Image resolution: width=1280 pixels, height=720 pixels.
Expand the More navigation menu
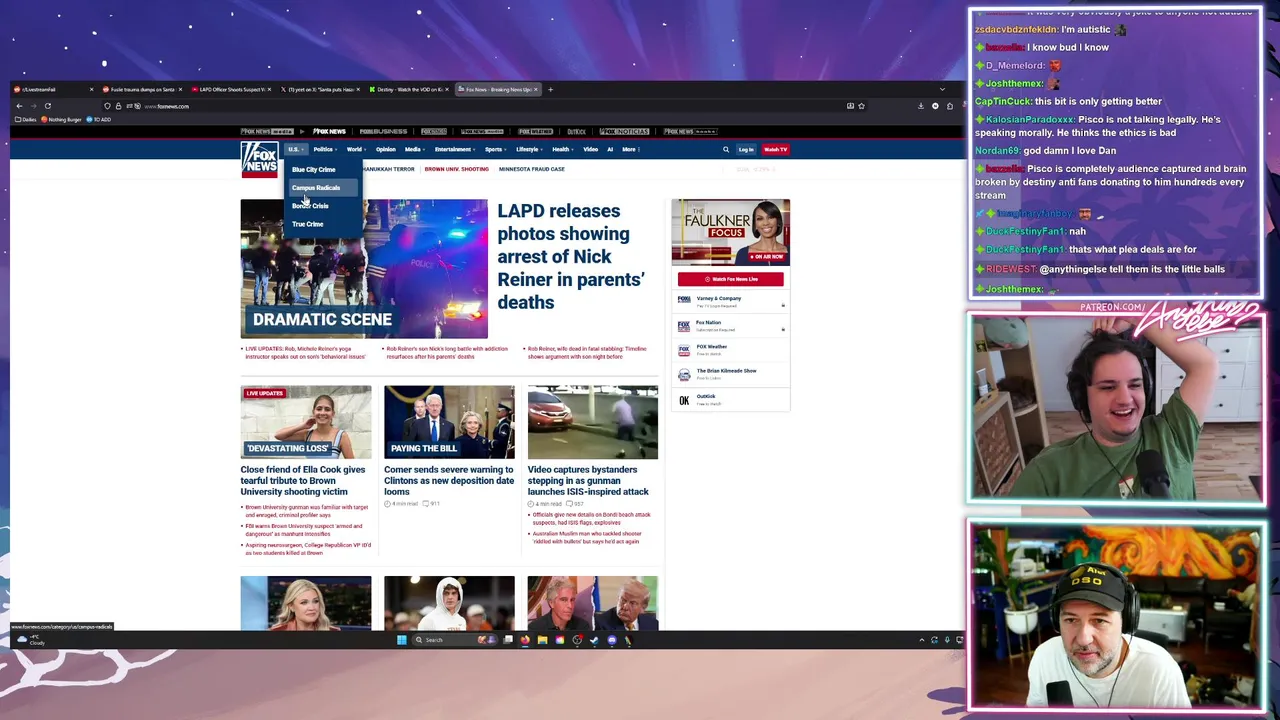point(630,149)
